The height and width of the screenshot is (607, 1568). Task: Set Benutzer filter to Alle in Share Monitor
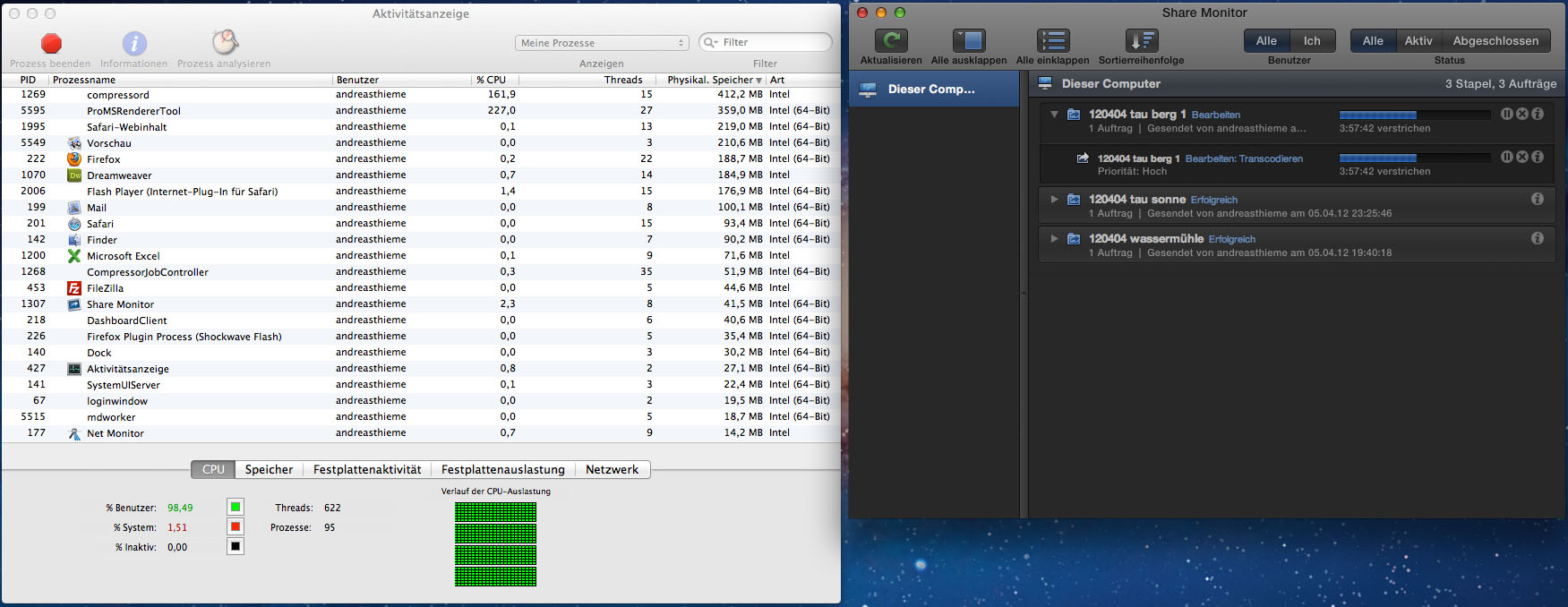[x=1266, y=40]
